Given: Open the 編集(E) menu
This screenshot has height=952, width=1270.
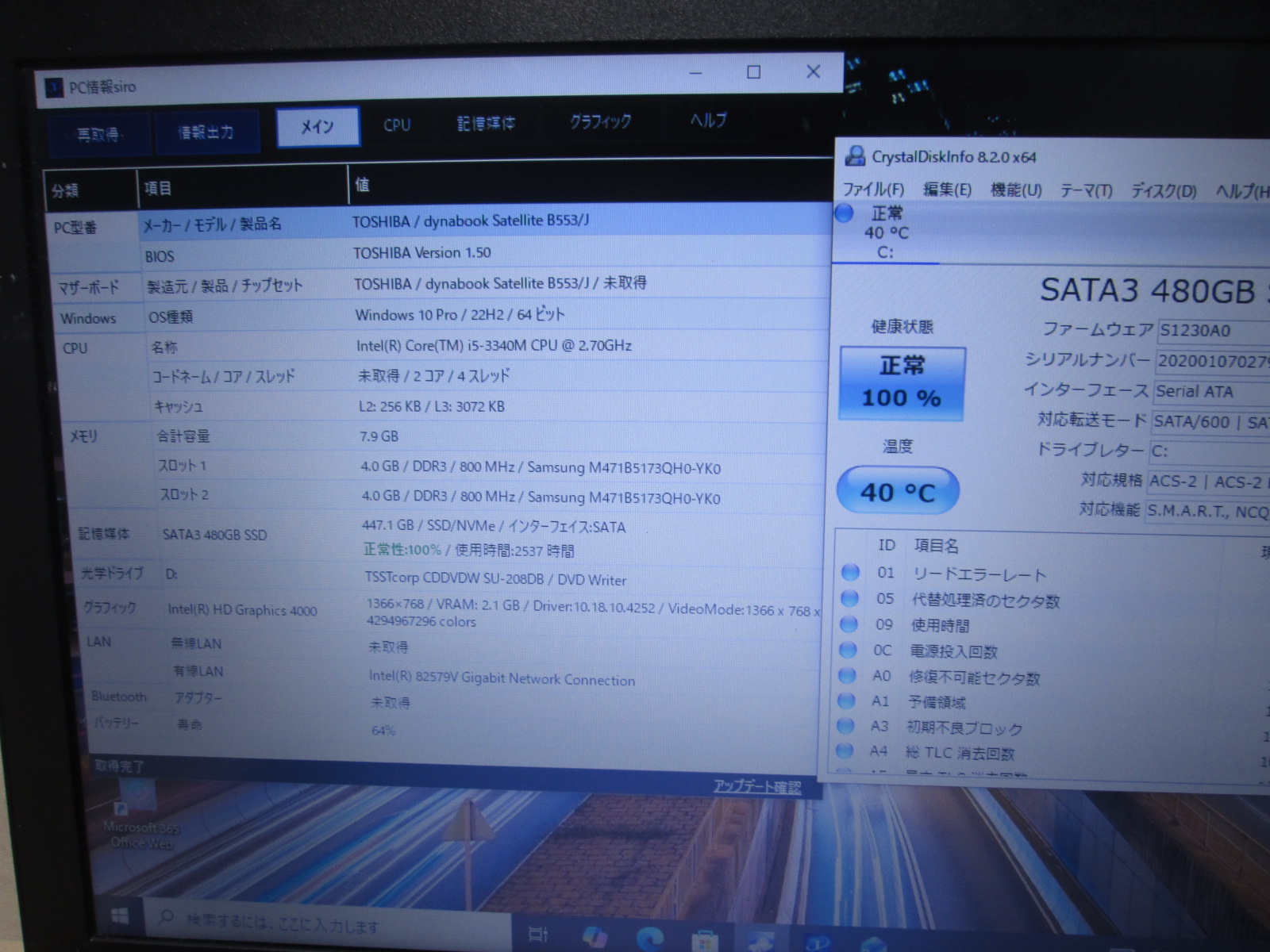Looking at the screenshot, I should pos(947,190).
